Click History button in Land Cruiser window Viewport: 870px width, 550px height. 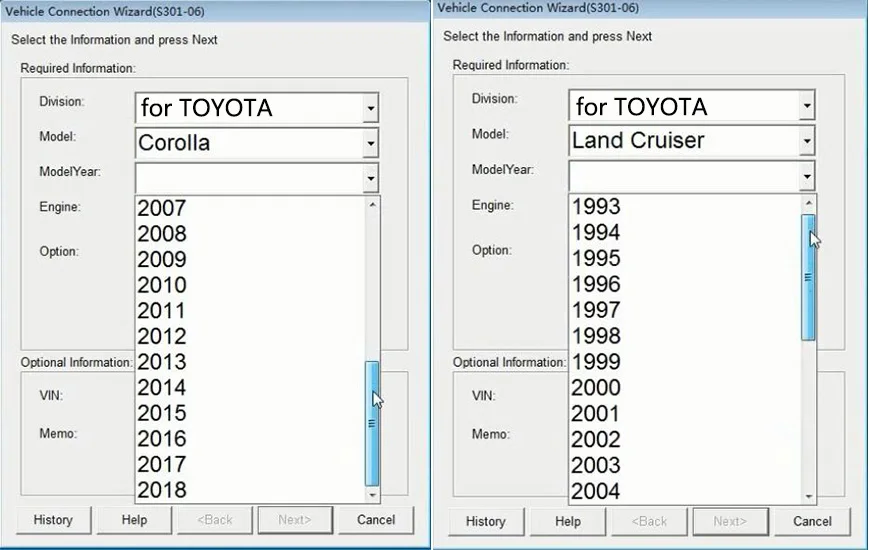[485, 522]
